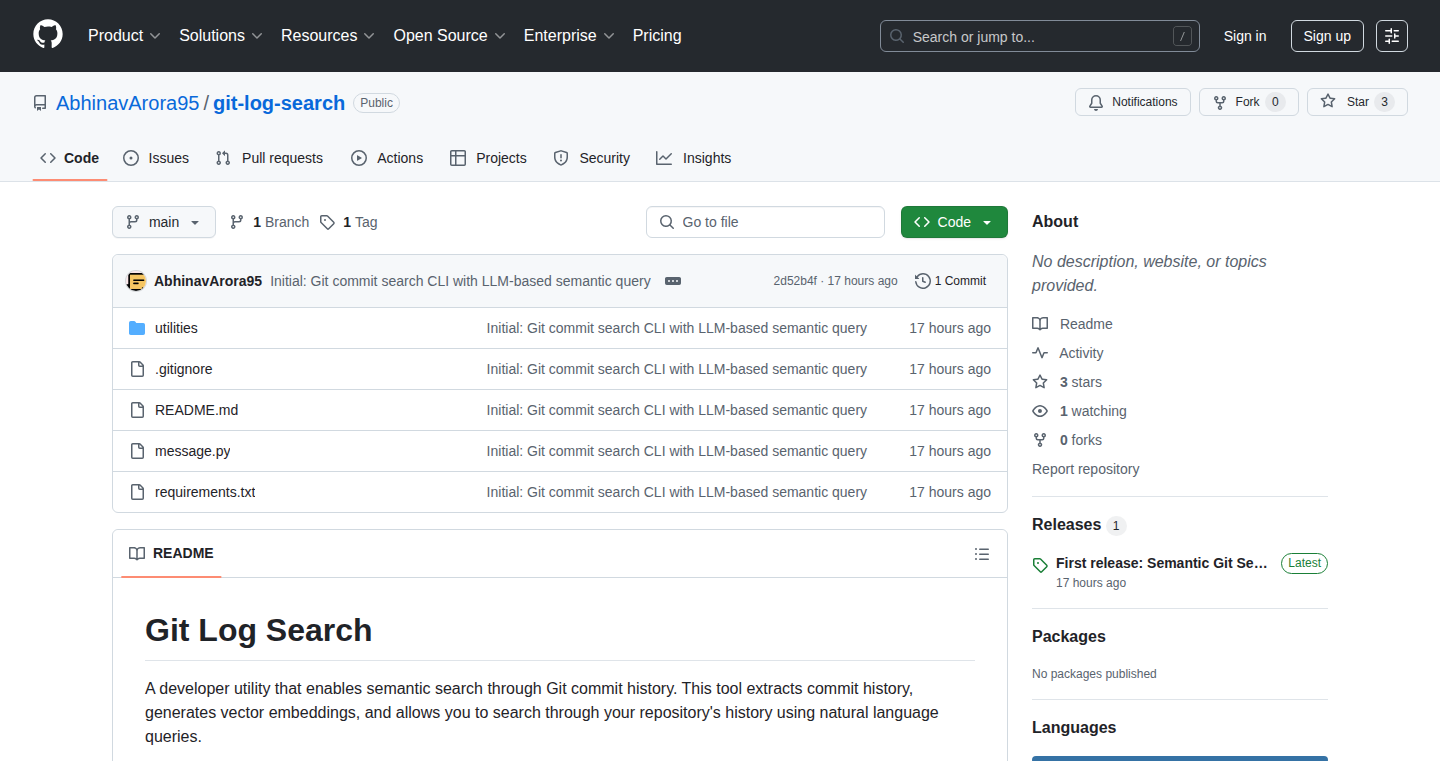Select the Code tab

[x=70, y=158]
